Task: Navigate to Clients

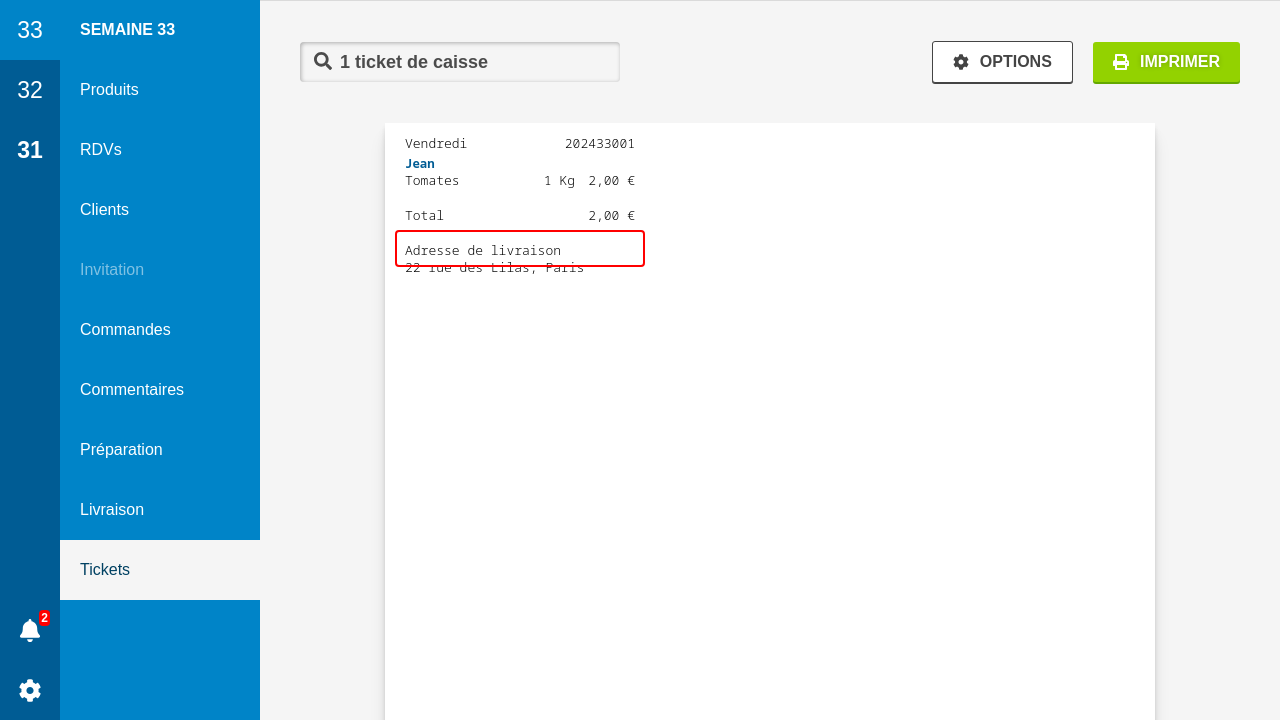Action: [x=104, y=210]
